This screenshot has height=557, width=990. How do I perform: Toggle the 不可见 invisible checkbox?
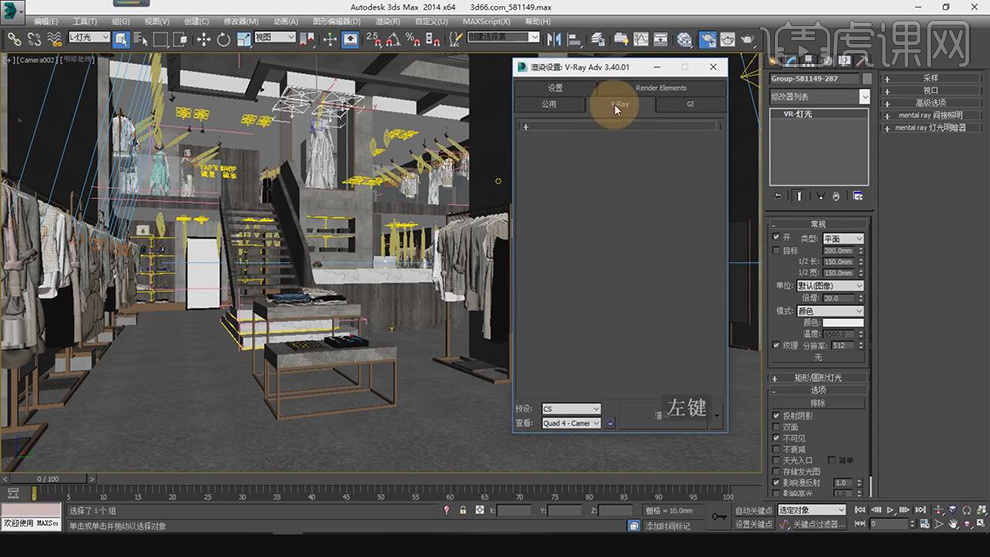click(777, 438)
